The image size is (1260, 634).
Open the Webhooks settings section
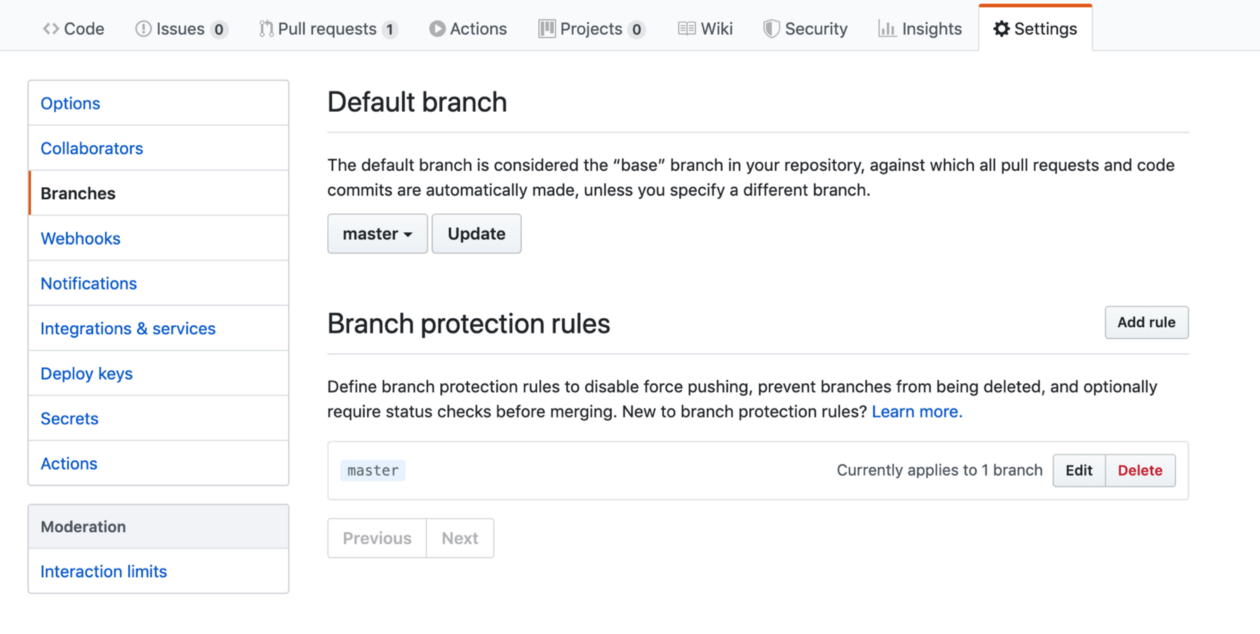80,238
